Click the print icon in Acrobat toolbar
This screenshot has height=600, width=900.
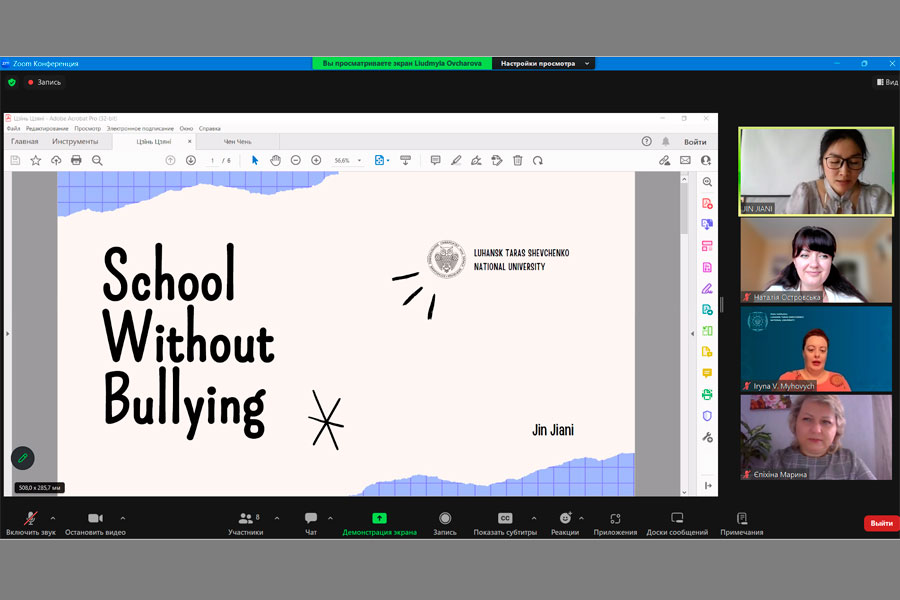(x=76, y=160)
